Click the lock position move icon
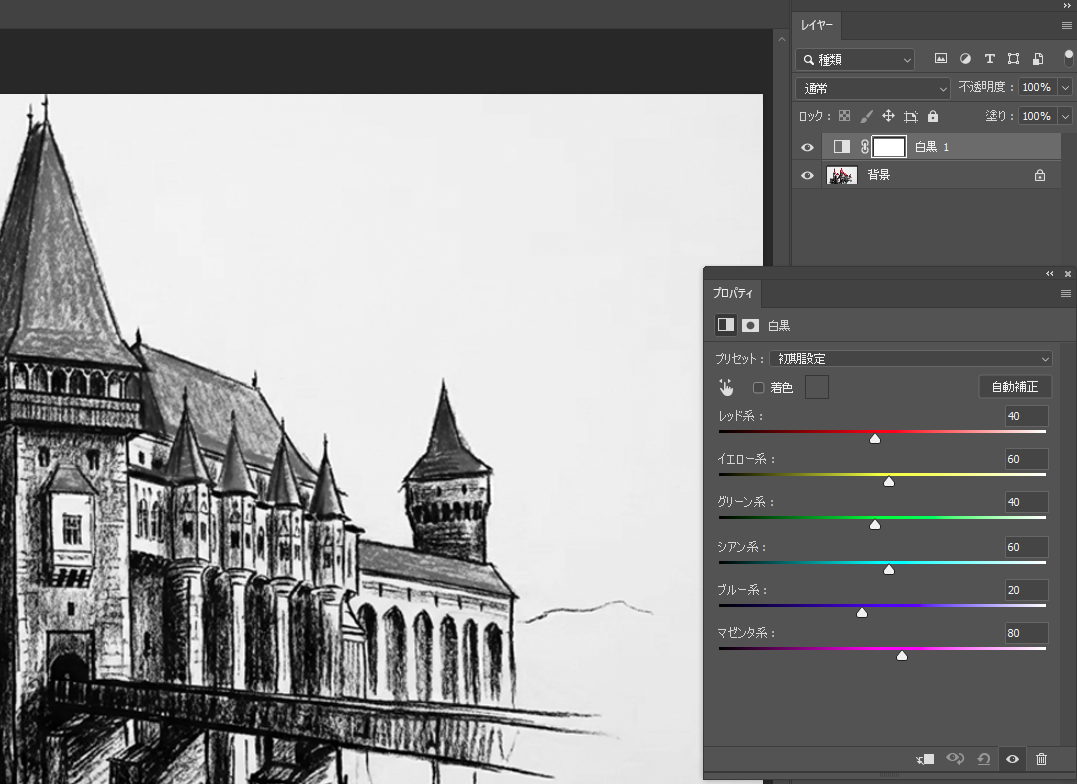 click(x=888, y=116)
